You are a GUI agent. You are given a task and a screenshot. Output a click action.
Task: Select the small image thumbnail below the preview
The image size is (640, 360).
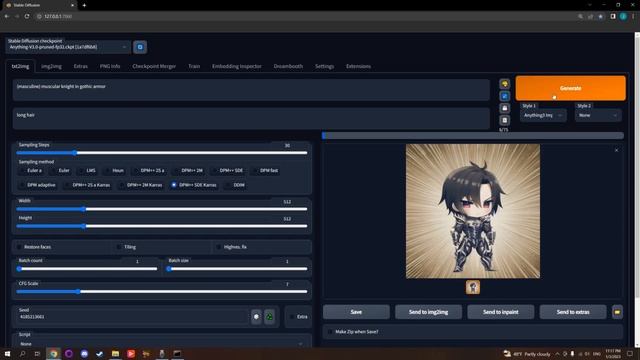[473, 287]
